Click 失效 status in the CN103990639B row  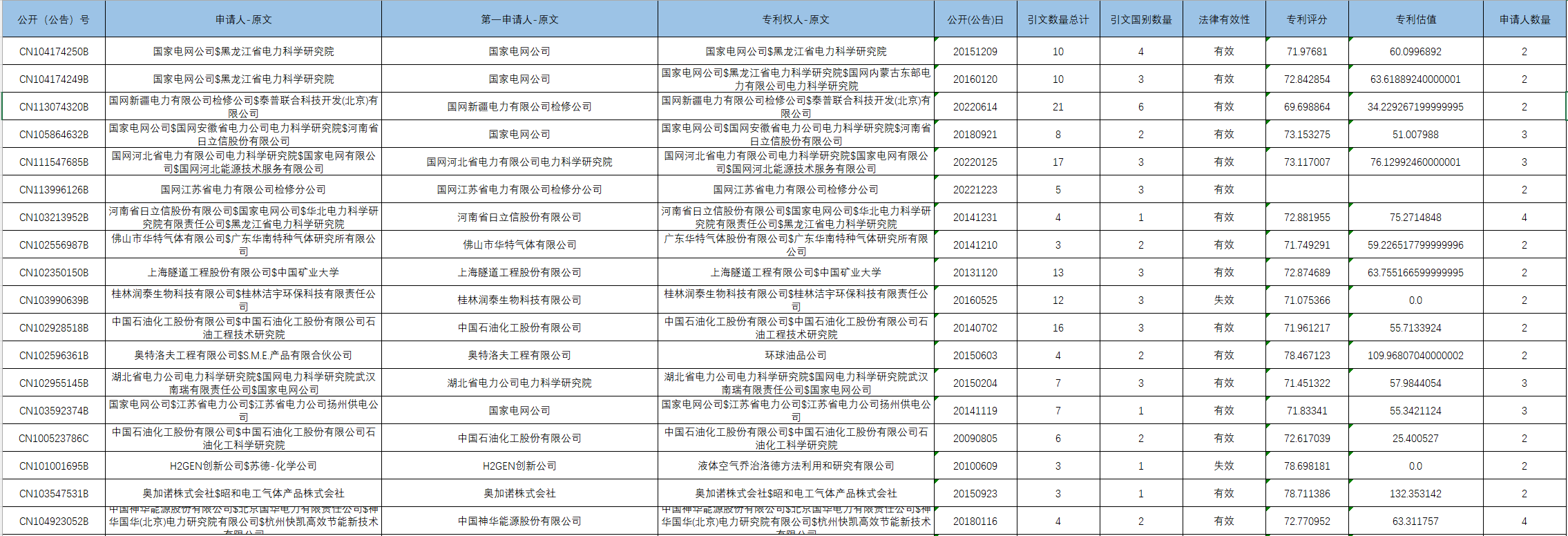coord(1224,300)
